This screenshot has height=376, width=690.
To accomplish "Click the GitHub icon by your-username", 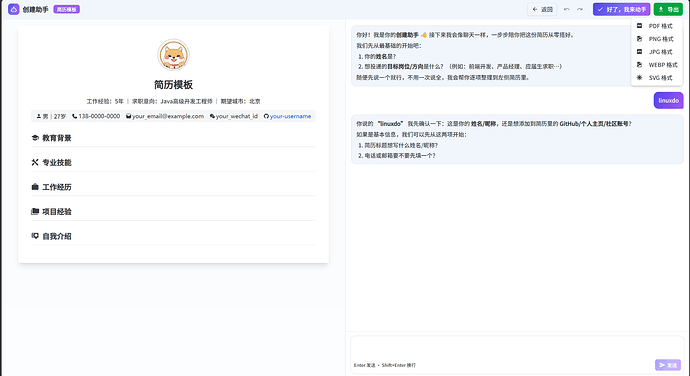I will pyautogui.click(x=266, y=116).
